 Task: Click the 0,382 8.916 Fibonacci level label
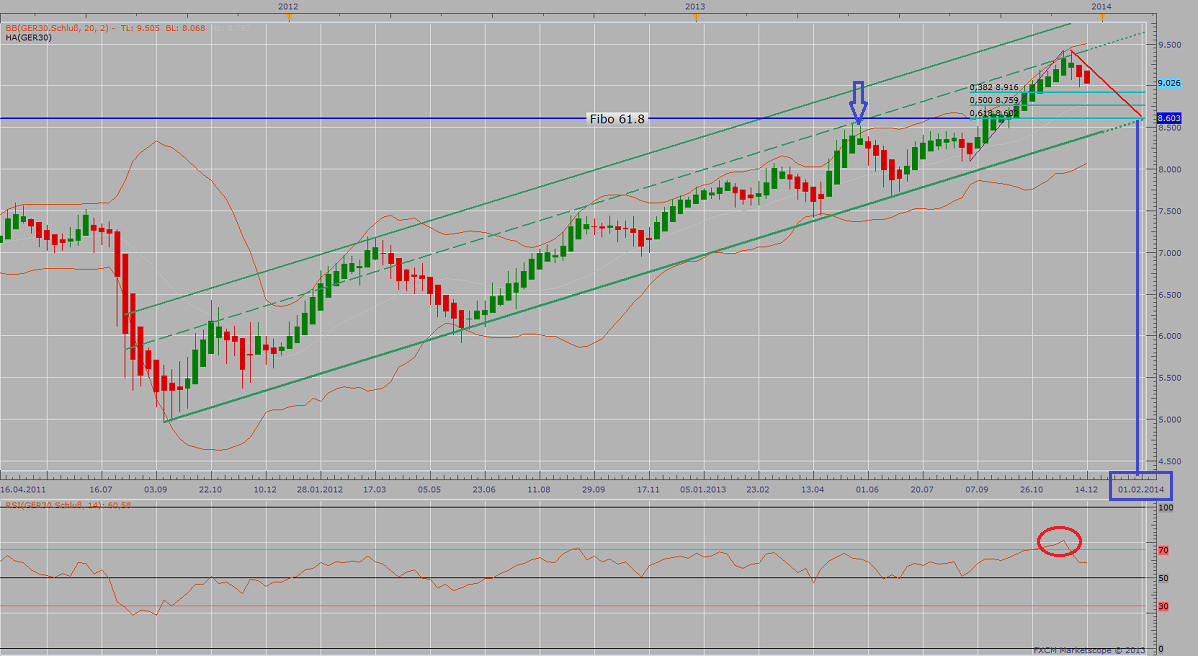[x=994, y=88]
